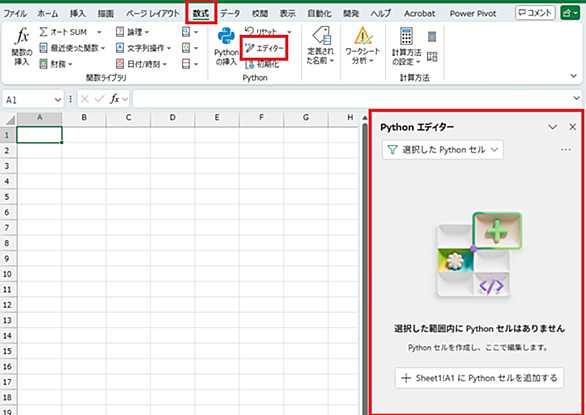
Task: Open share button dropdown arrow
Action: [576, 13]
